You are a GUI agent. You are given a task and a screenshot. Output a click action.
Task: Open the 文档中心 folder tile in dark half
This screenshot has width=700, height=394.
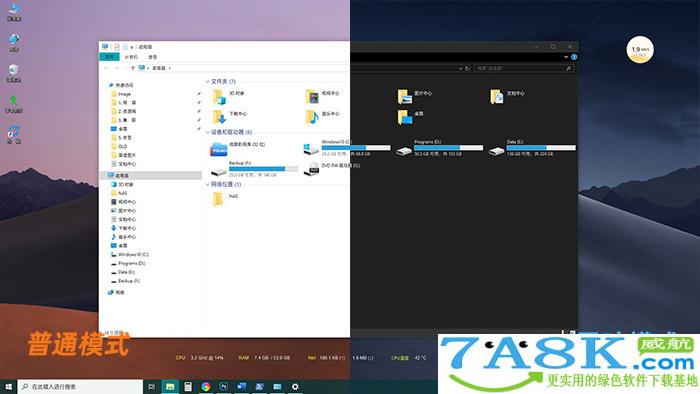click(x=508, y=96)
